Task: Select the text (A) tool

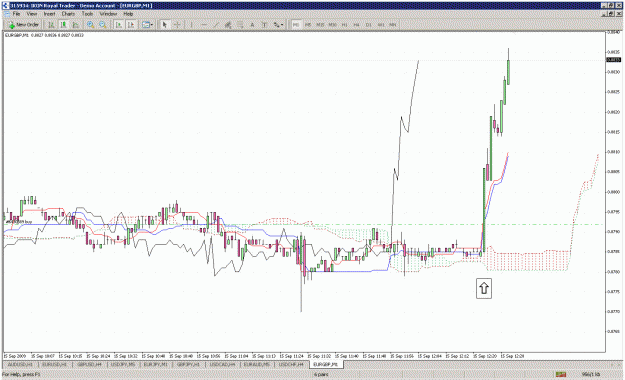Action: pos(252,25)
